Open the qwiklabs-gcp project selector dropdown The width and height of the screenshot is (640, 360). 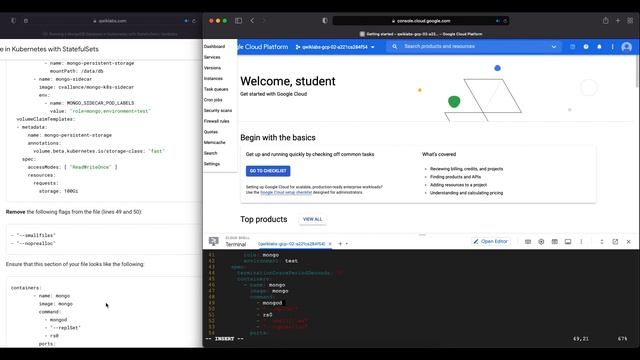click(335, 47)
